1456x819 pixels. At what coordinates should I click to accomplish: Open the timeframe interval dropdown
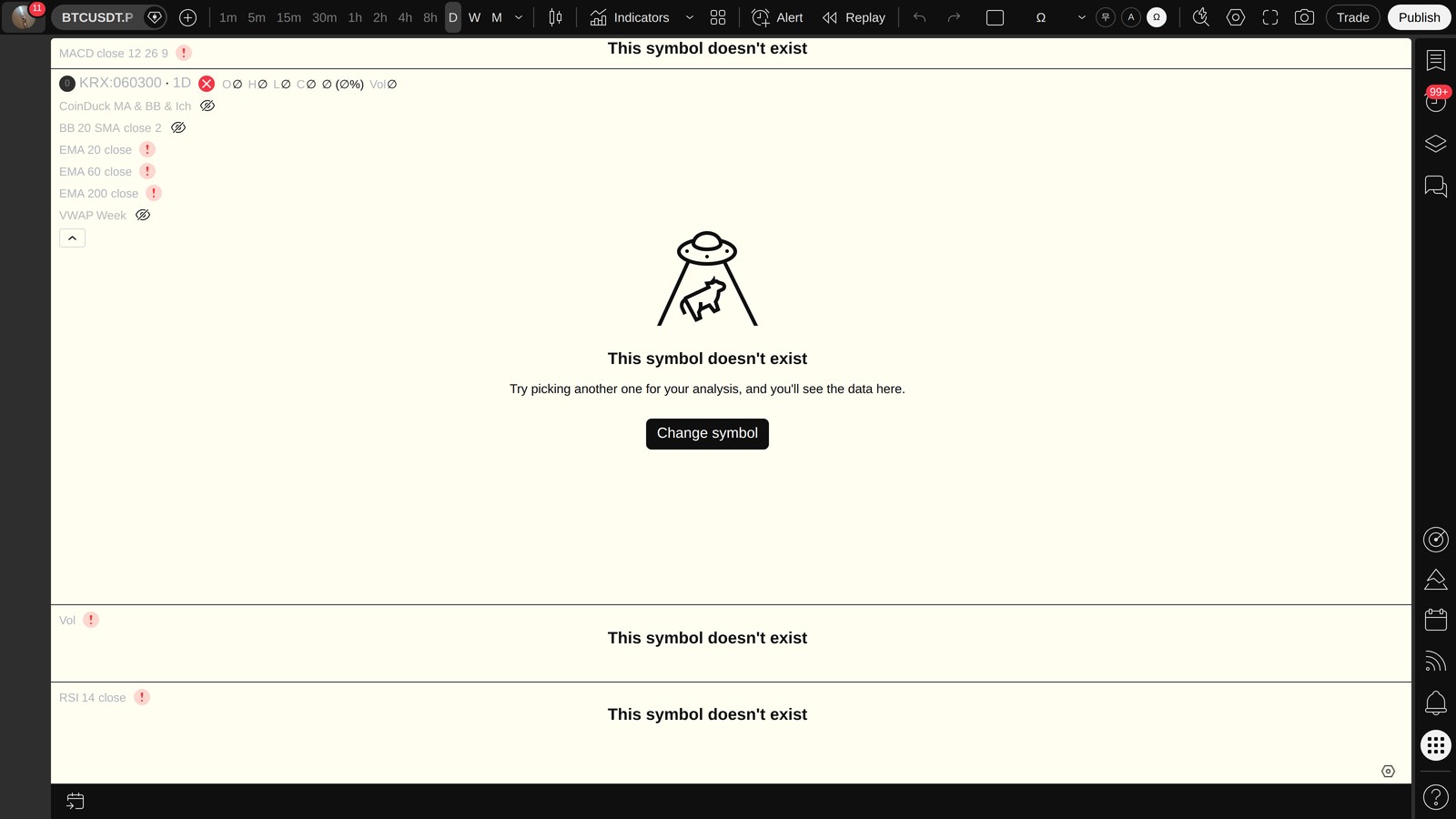tap(519, 17)
